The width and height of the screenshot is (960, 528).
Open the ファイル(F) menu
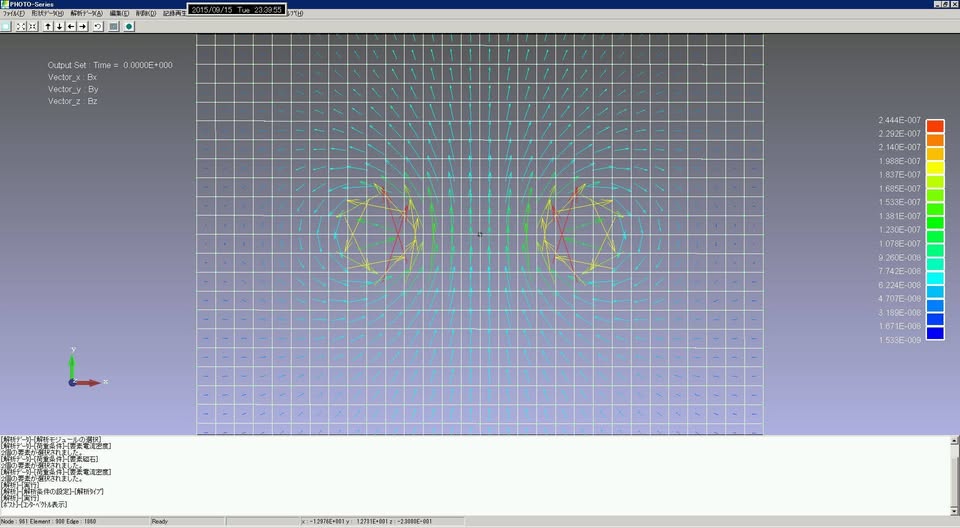pyautogui.click(x=13, y=13)
